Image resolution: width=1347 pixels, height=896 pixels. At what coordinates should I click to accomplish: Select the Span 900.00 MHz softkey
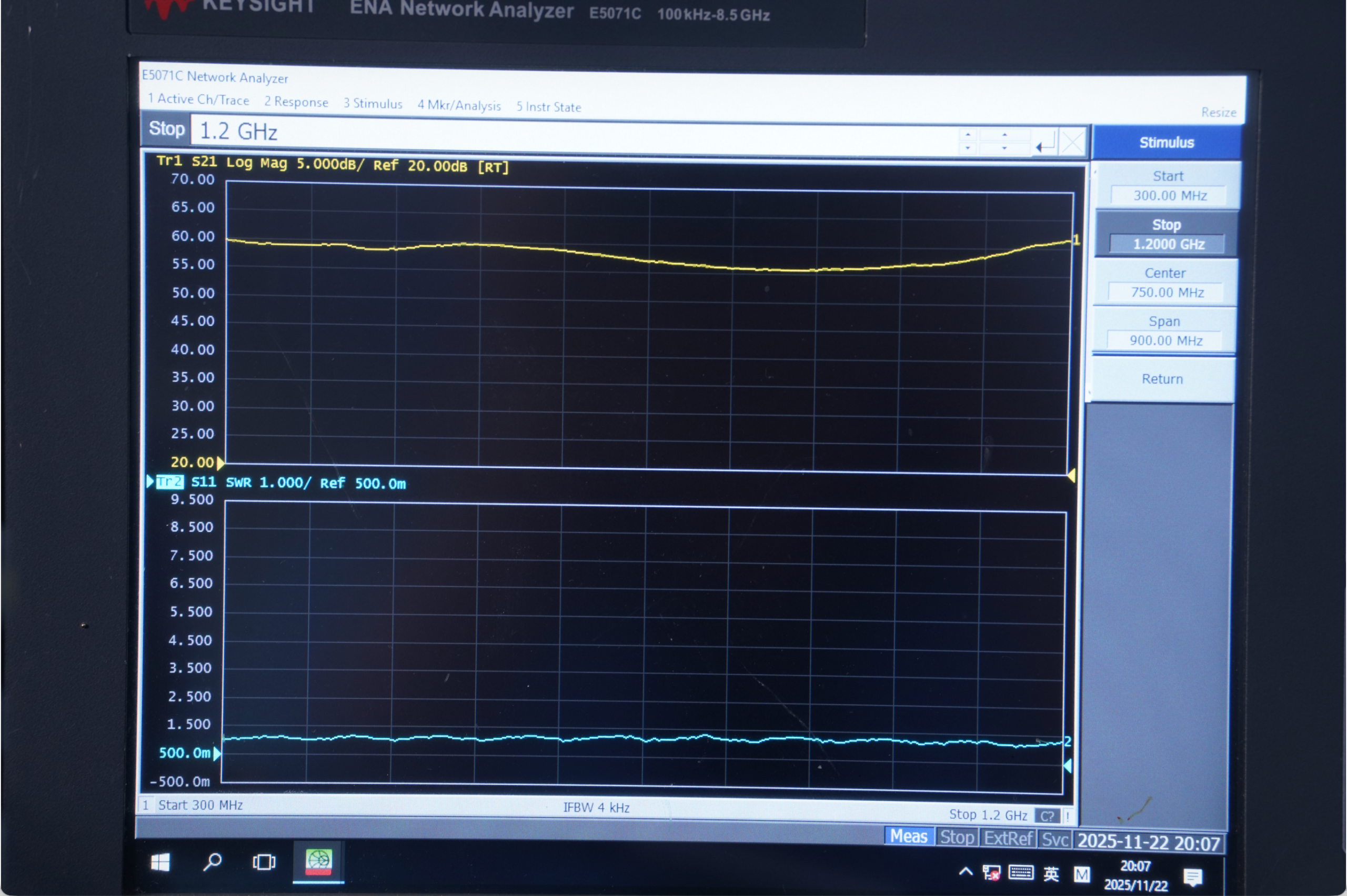1164,331
